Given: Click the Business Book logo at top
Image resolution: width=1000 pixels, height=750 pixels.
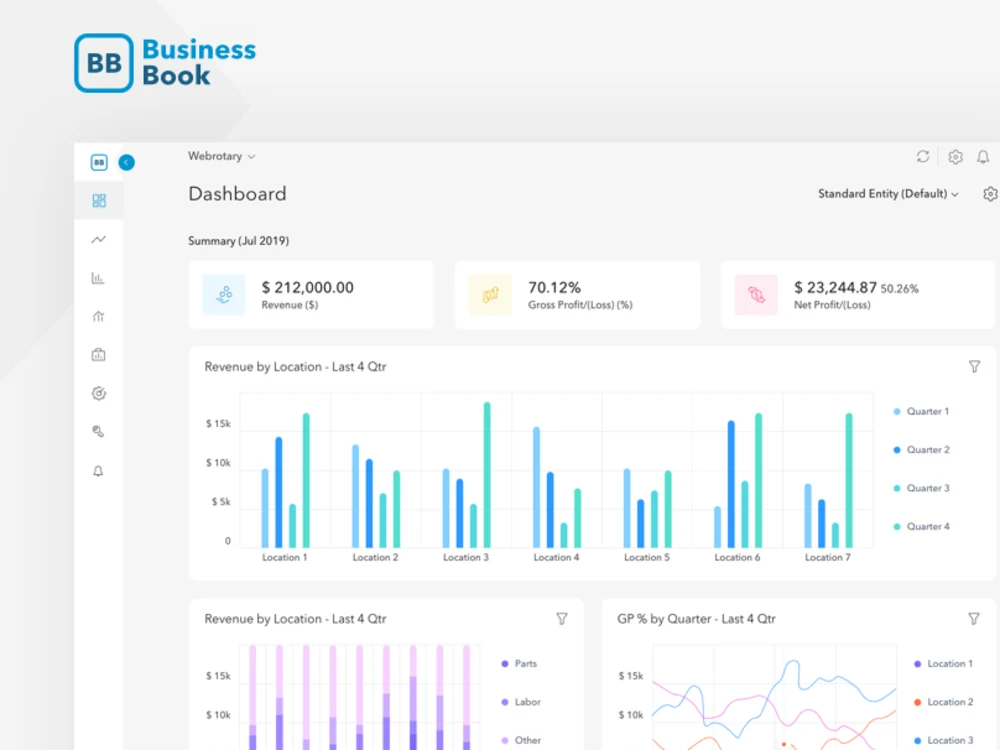Looking at the screenshot, I should (x=165, y=63).
